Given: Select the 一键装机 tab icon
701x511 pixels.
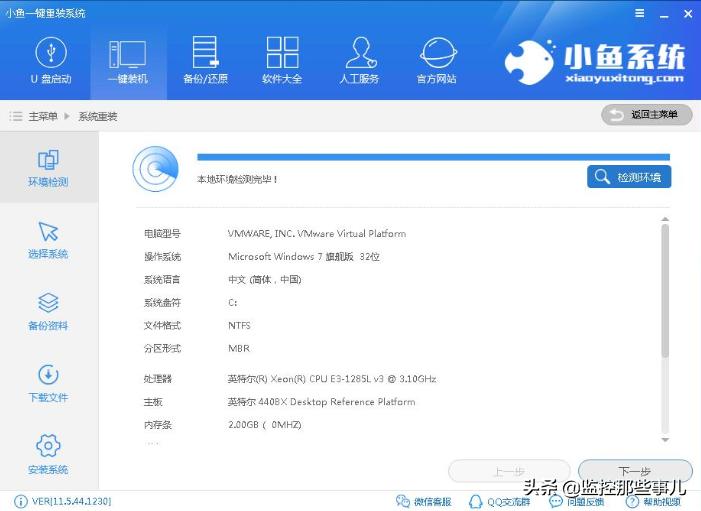Looking at the screenshot, I should [x=128, y=55].
